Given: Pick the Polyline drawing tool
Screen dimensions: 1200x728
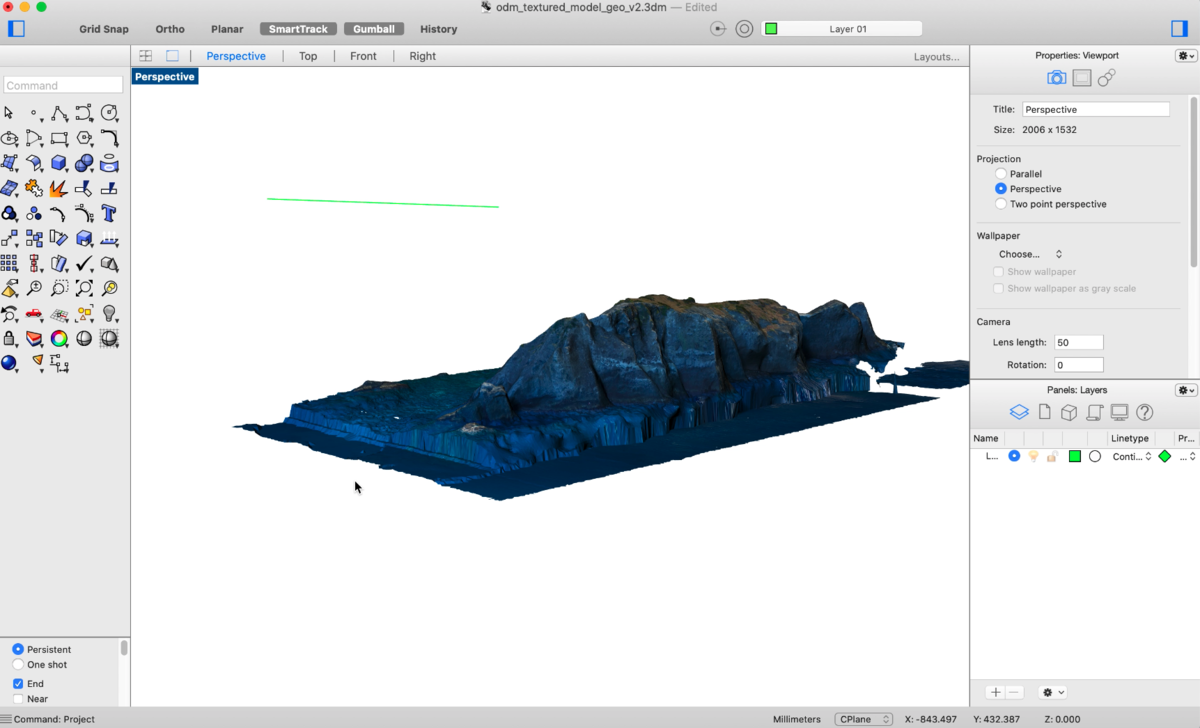Looking at the screenshot, I should [x=59, y=113].
